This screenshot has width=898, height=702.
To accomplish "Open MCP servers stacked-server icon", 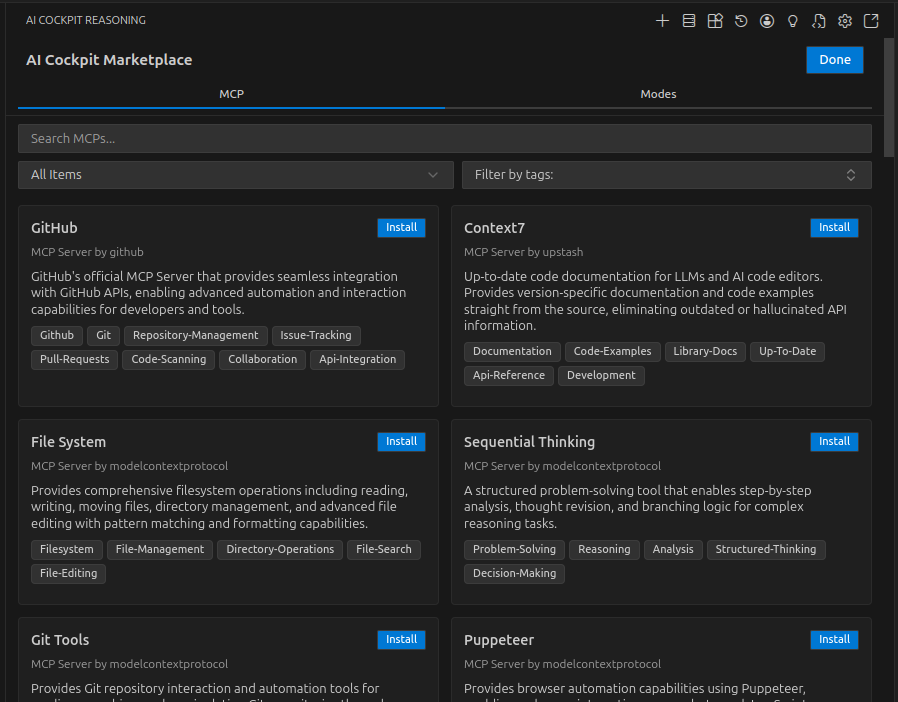I will 689,21.
